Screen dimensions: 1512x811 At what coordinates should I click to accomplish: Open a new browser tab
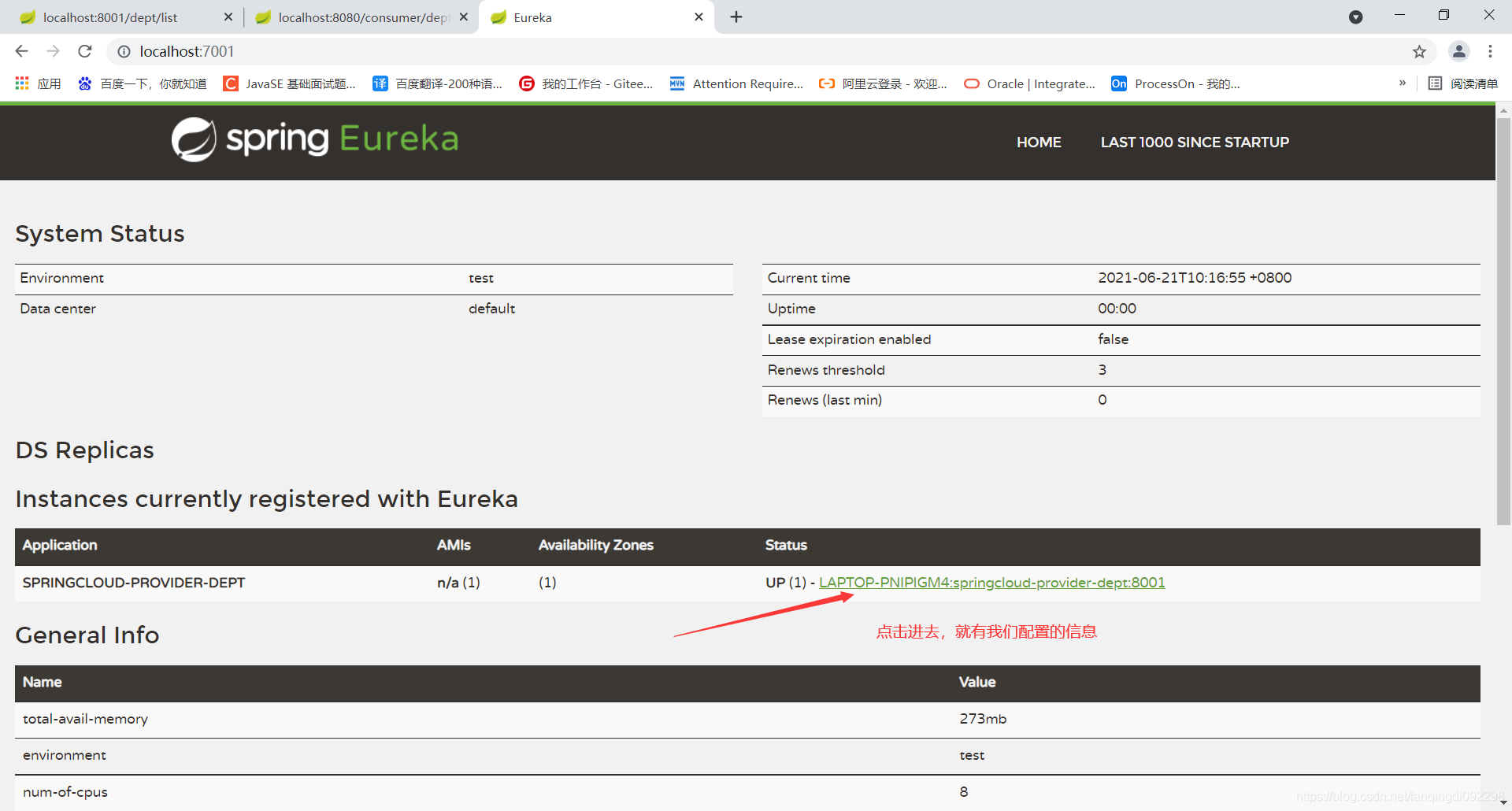pos(736,17)
